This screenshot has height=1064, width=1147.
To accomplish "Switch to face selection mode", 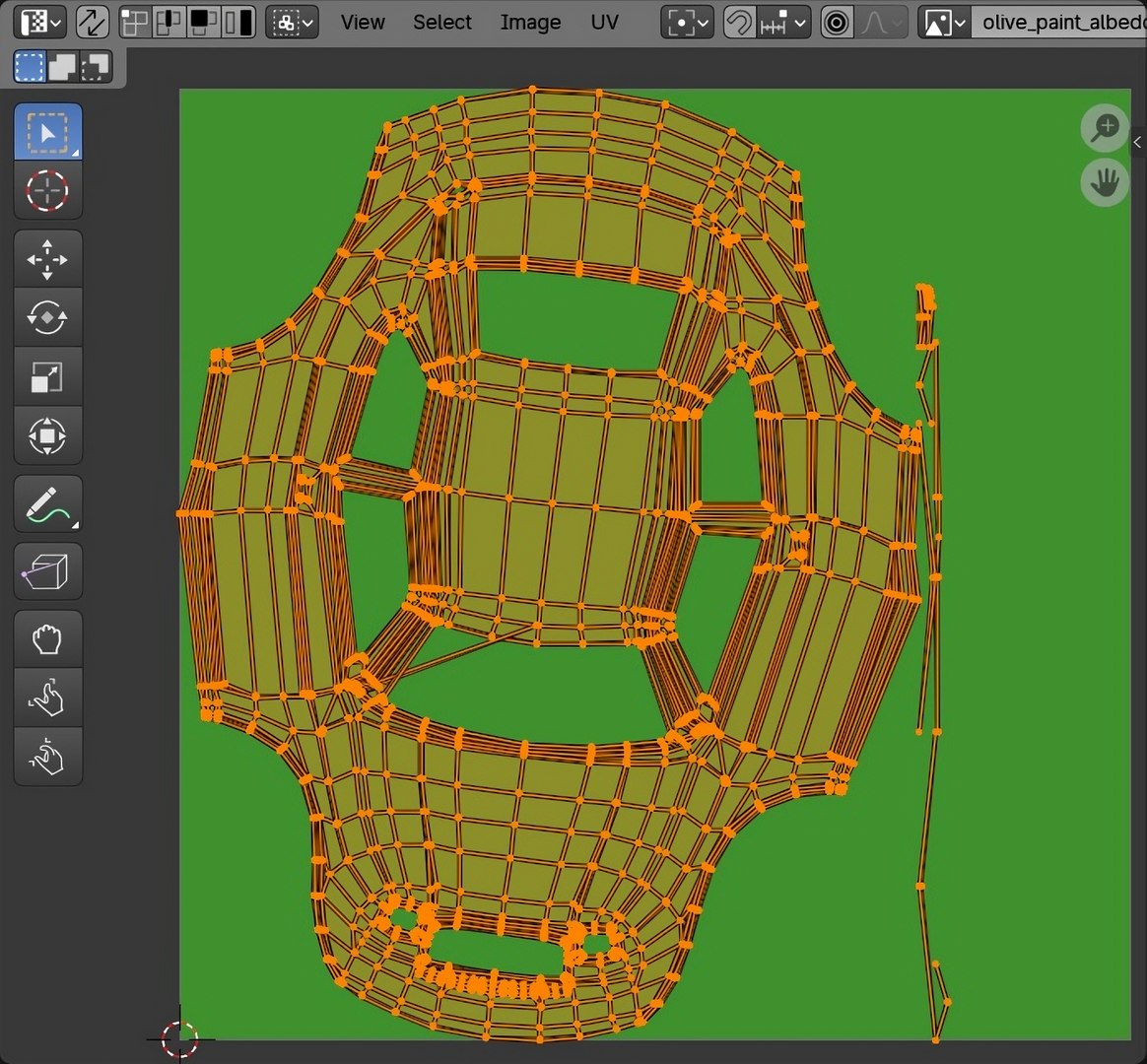I will (x=203, y=23).
